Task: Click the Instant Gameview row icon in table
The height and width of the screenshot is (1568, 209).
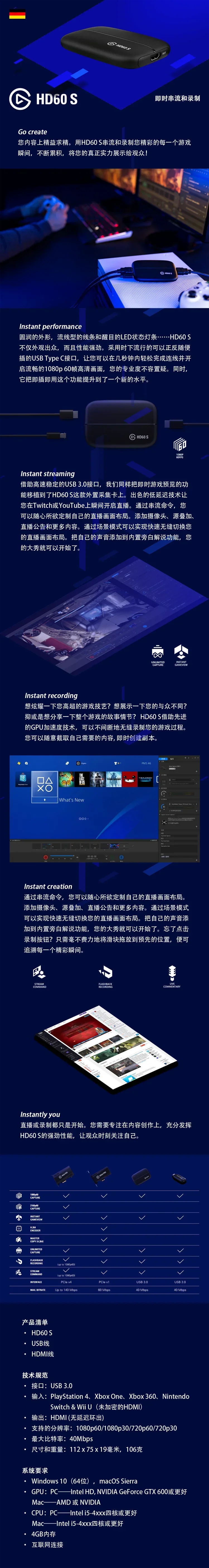Action: coord(19,1217)
